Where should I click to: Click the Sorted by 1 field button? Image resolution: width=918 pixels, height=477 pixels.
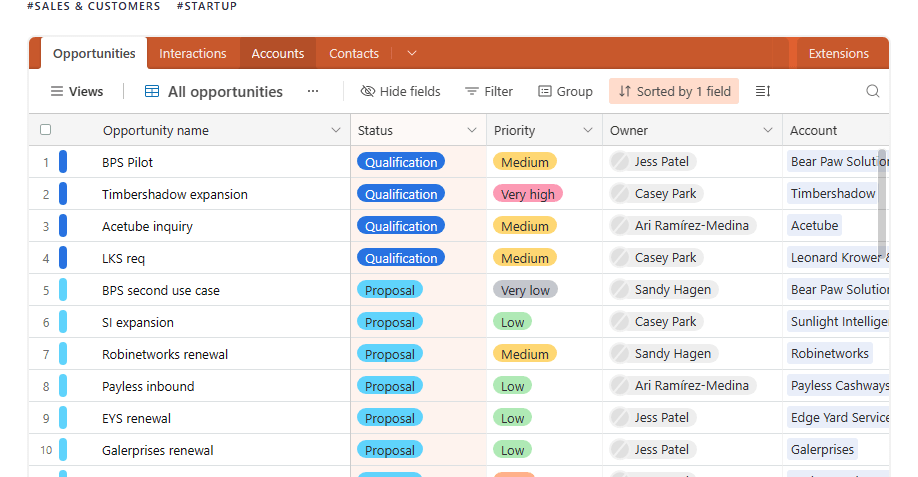pyautogui.click(x=674, y=91)
